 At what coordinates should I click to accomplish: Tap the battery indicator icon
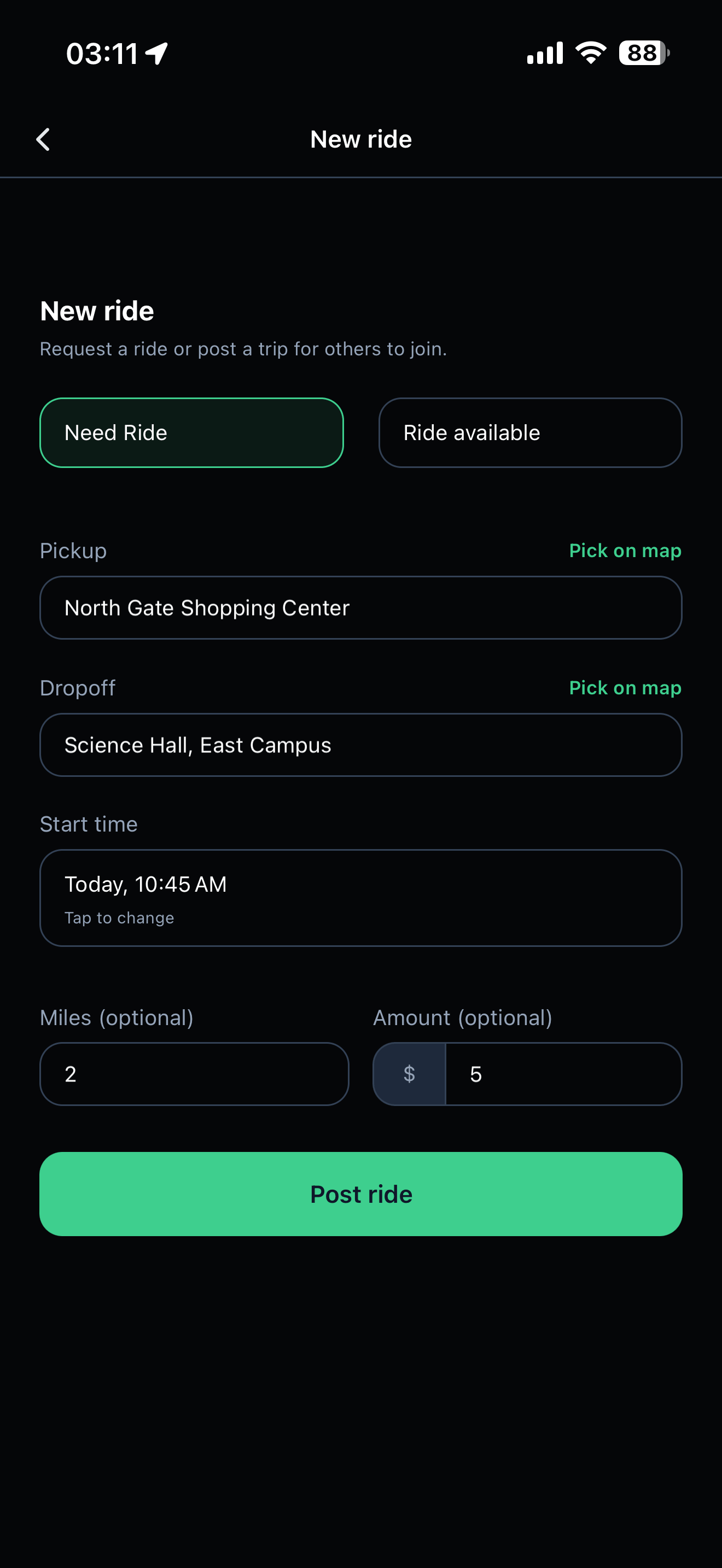coord(643,53)
